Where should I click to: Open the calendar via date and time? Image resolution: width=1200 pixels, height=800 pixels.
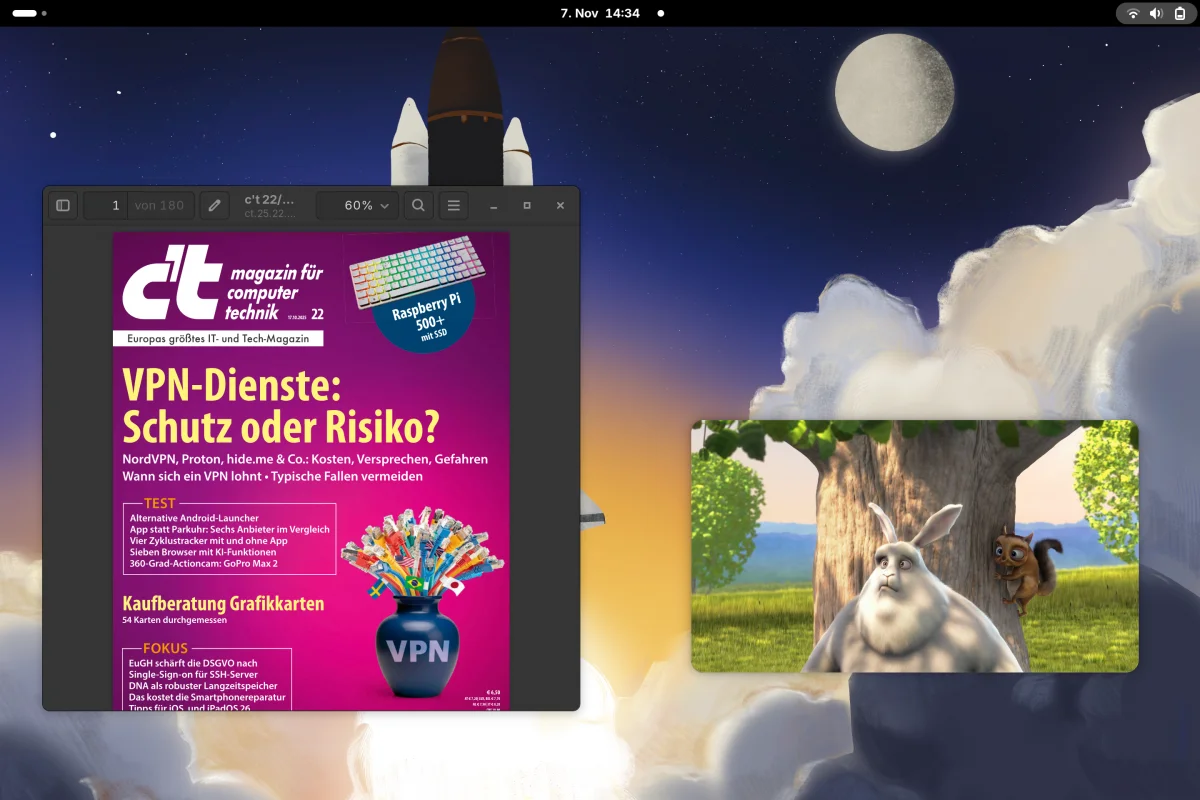coord(599,14)
